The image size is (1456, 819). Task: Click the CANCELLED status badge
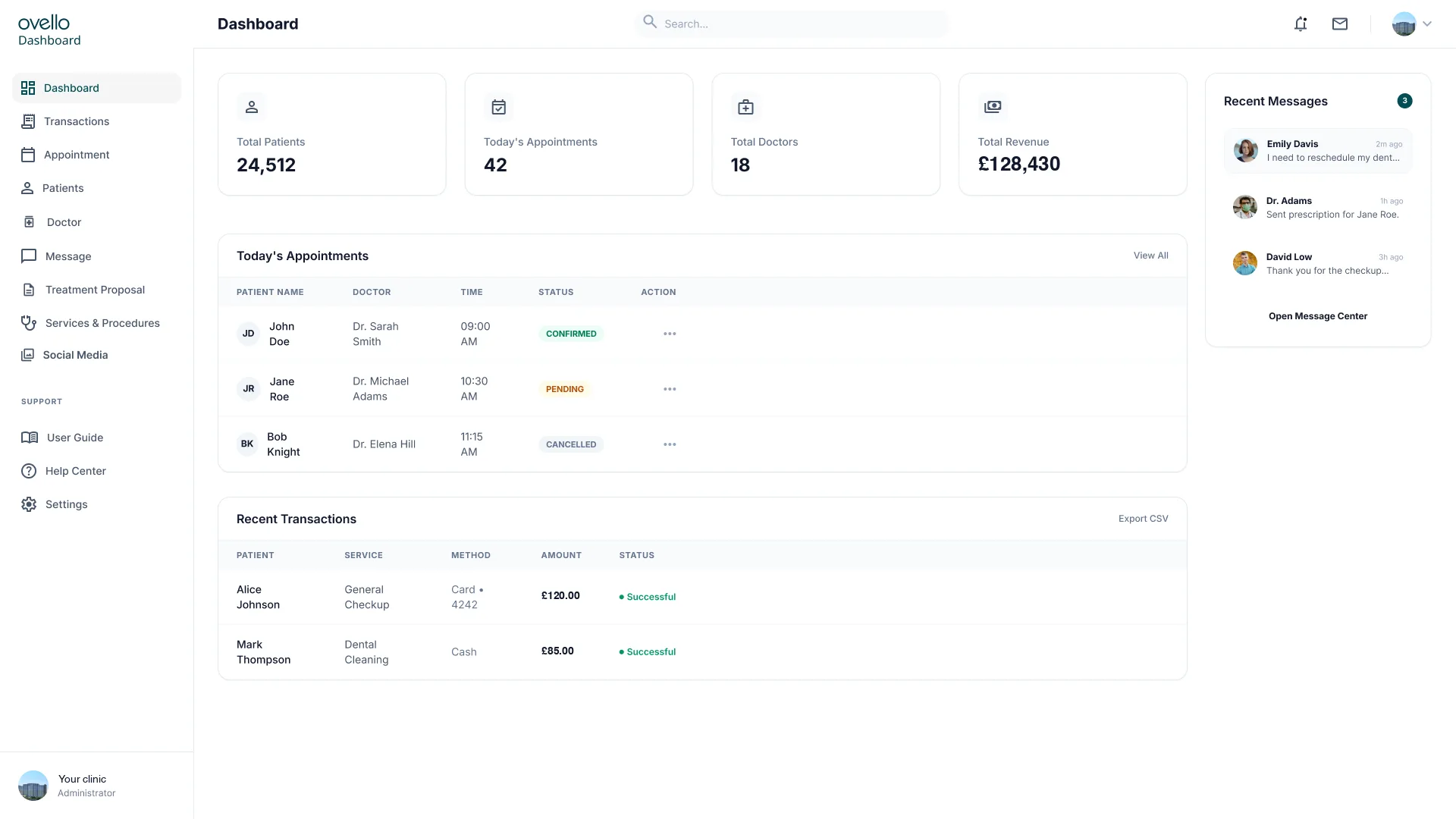pyautogui.click(x=571, y=444)
